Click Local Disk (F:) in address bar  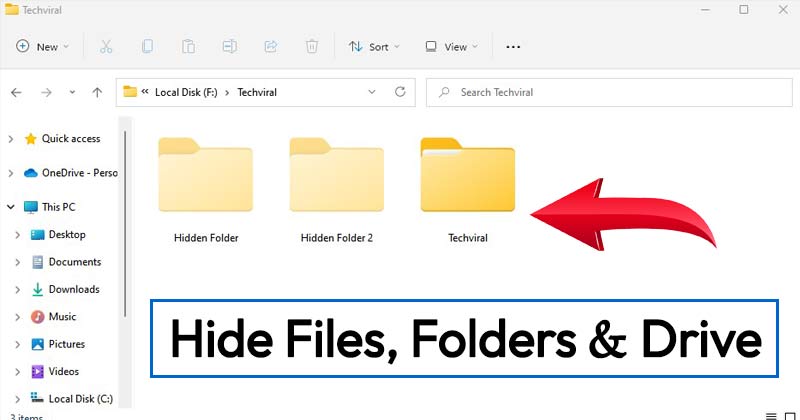coord(186,92)
